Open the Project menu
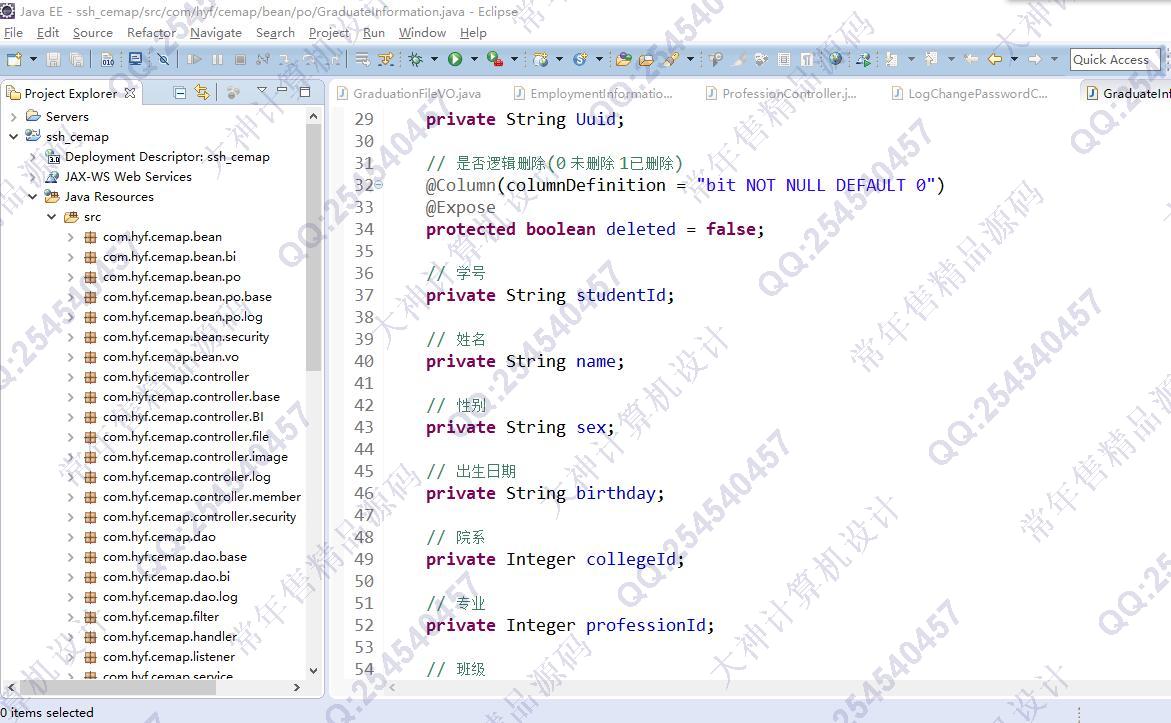This screenshot has width=1171, height=723. click(x=329, y=33)
